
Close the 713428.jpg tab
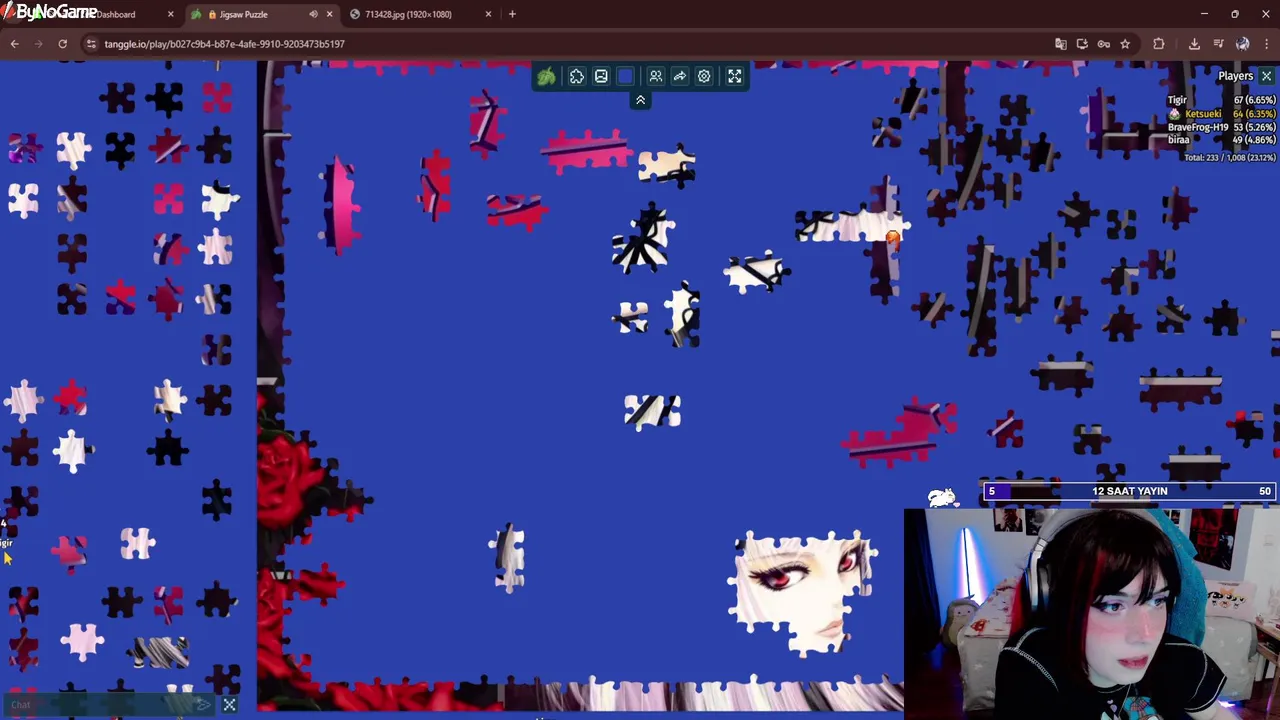click(x=488, y=14)
